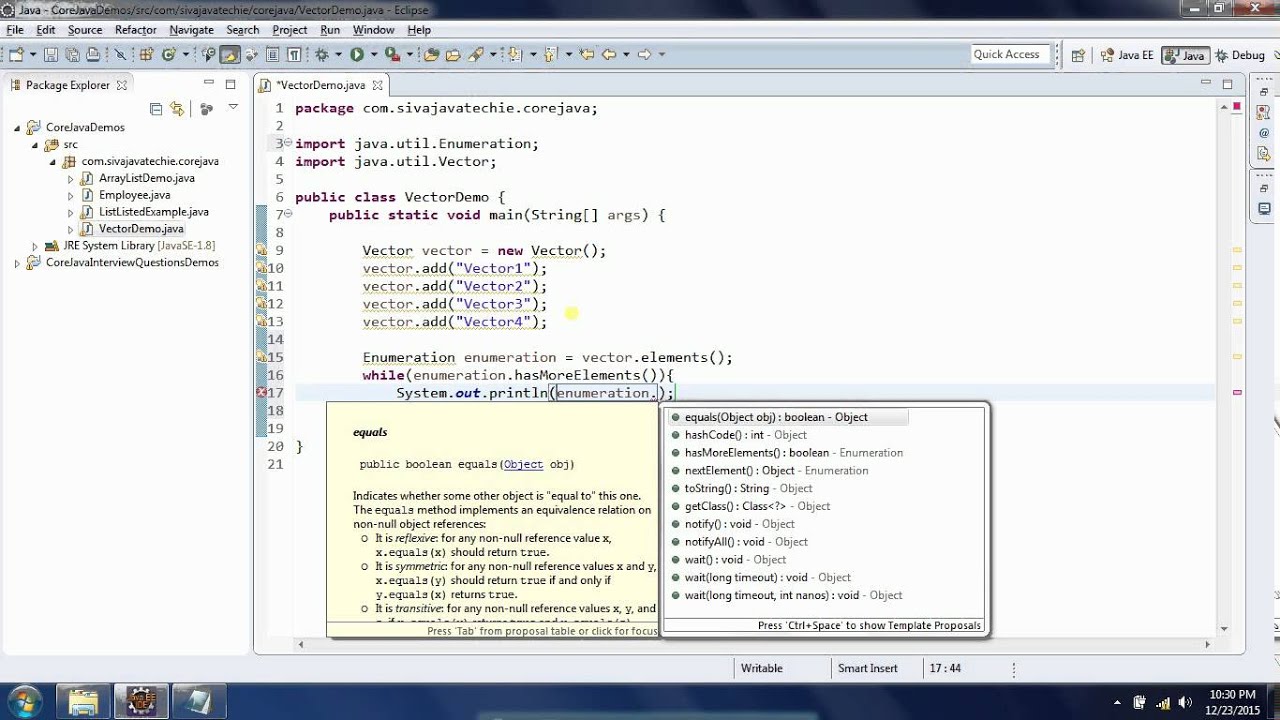Image resolution: width=1280 pixels, height=720 pixels.
Task: Switch to the VectorDemo.java editor tab
Action: 320,85
